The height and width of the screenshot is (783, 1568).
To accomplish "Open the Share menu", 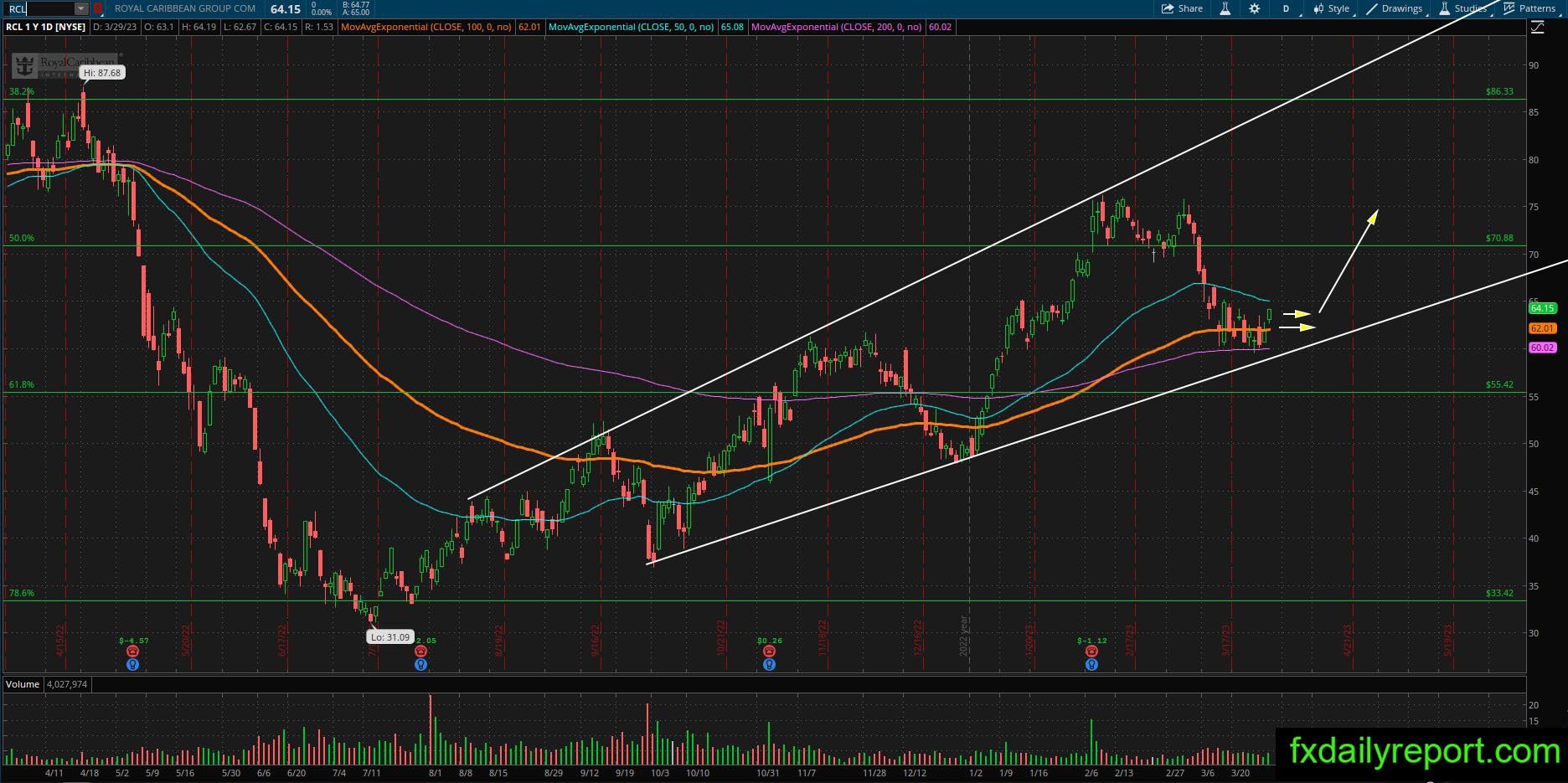I will point(1182,8).
